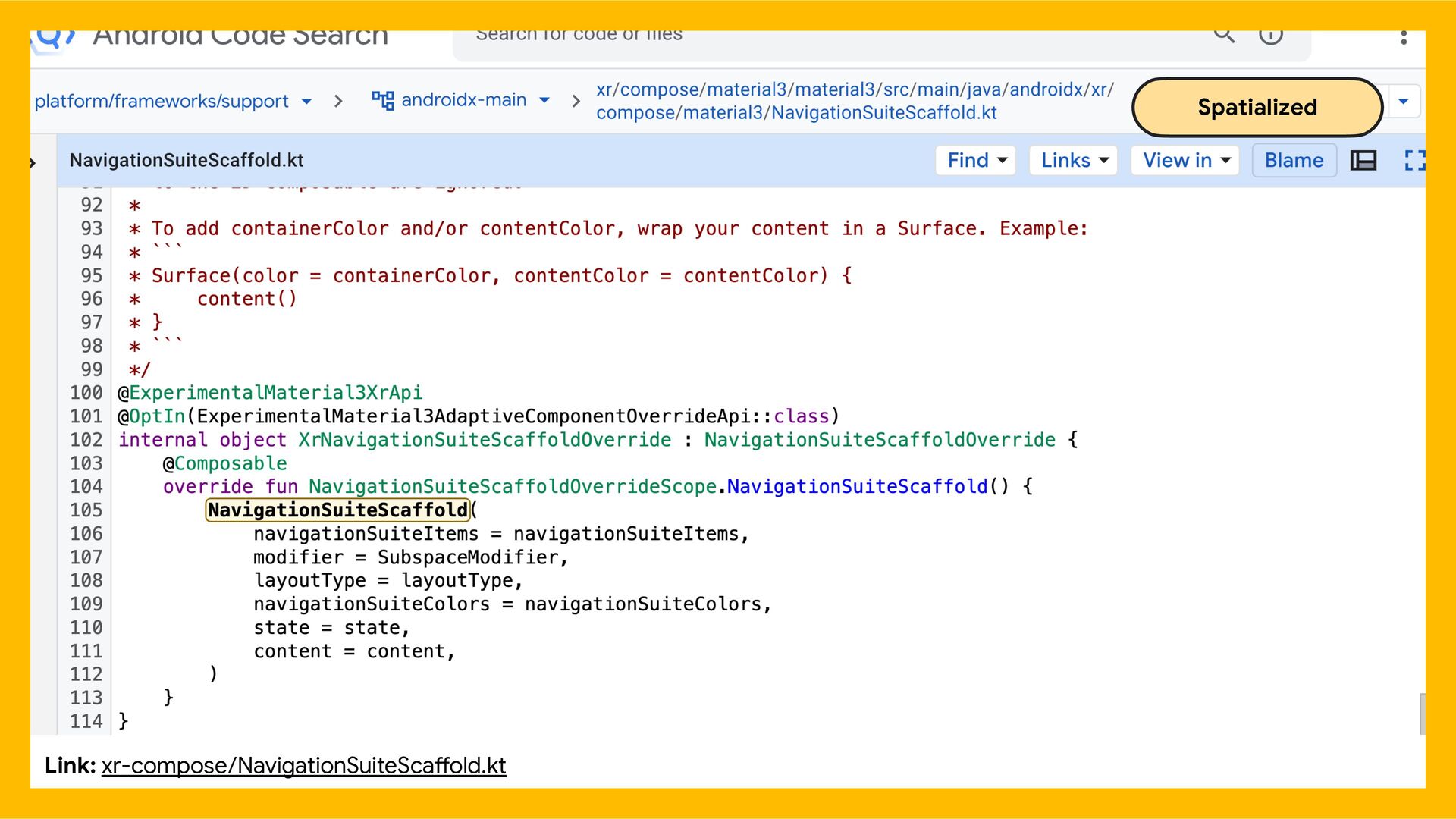Open the vertical three-dot options menu

[x=1404, y=36]
